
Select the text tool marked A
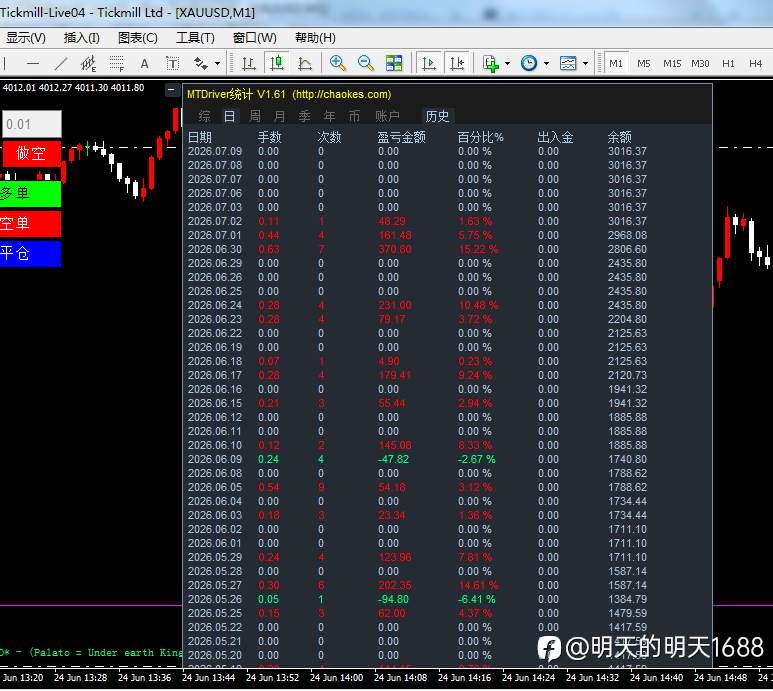click(144, 64)
